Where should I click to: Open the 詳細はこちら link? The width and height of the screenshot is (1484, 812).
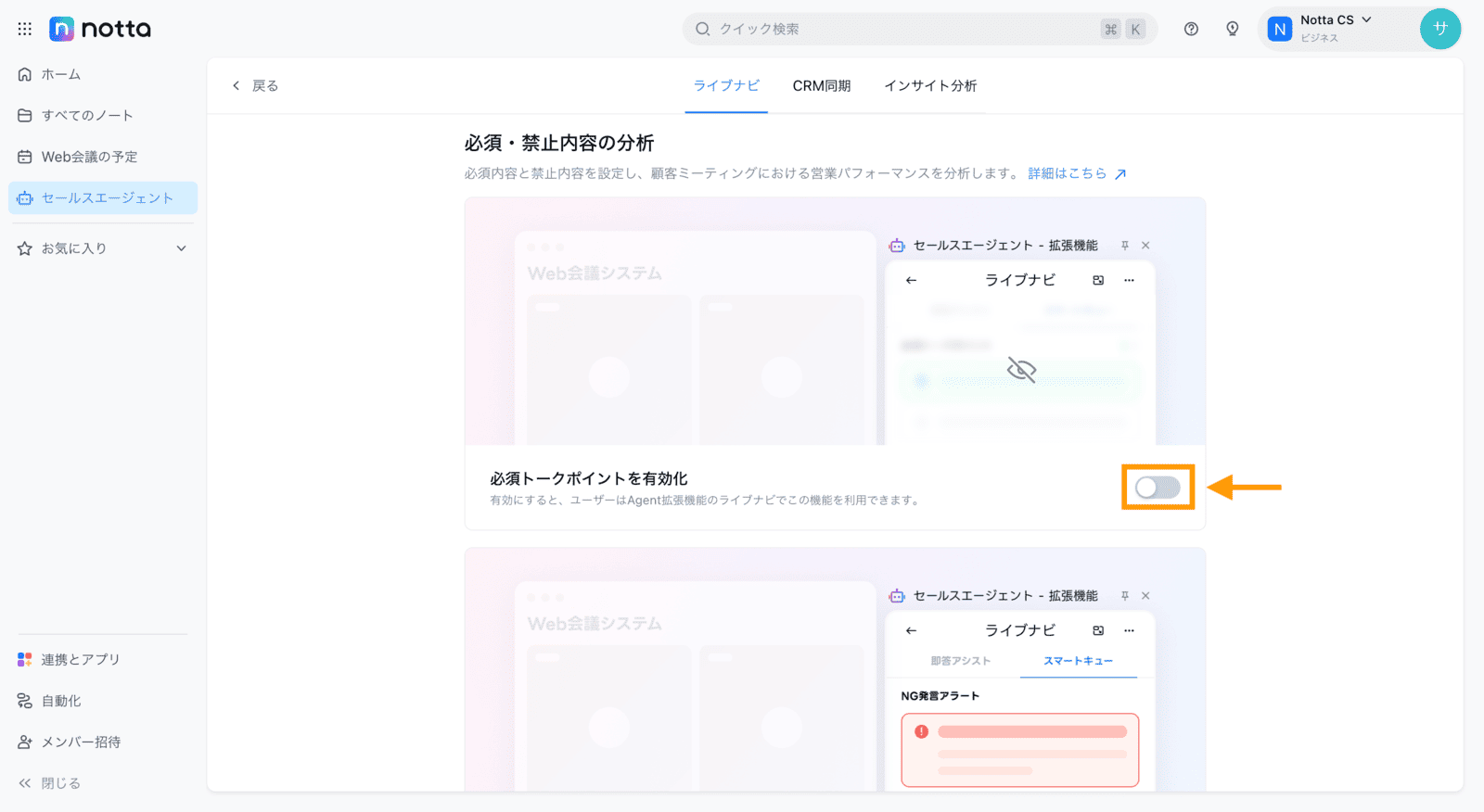[x=1077, y=173]
